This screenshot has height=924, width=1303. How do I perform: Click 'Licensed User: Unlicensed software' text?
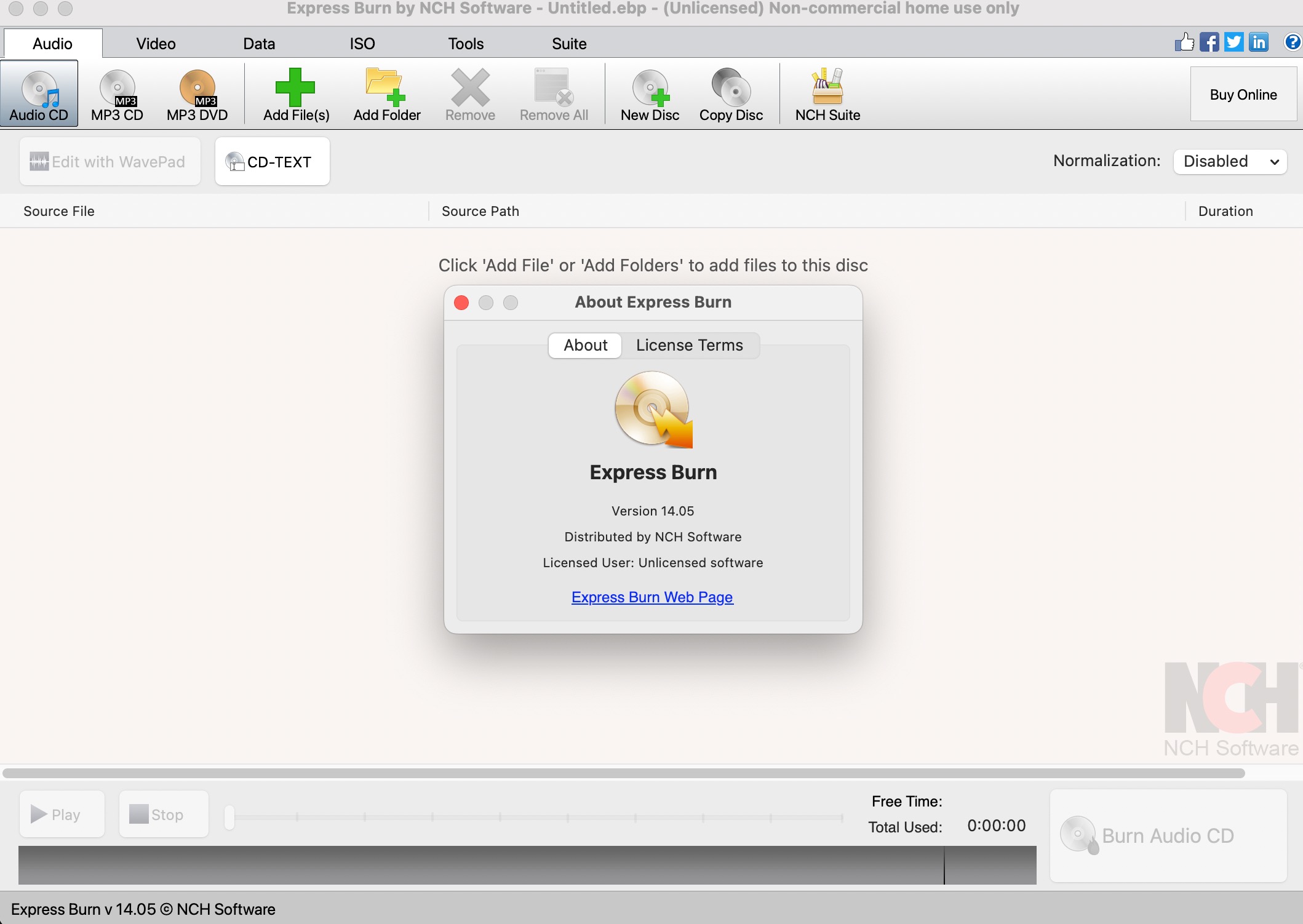[x=653, y=563]
